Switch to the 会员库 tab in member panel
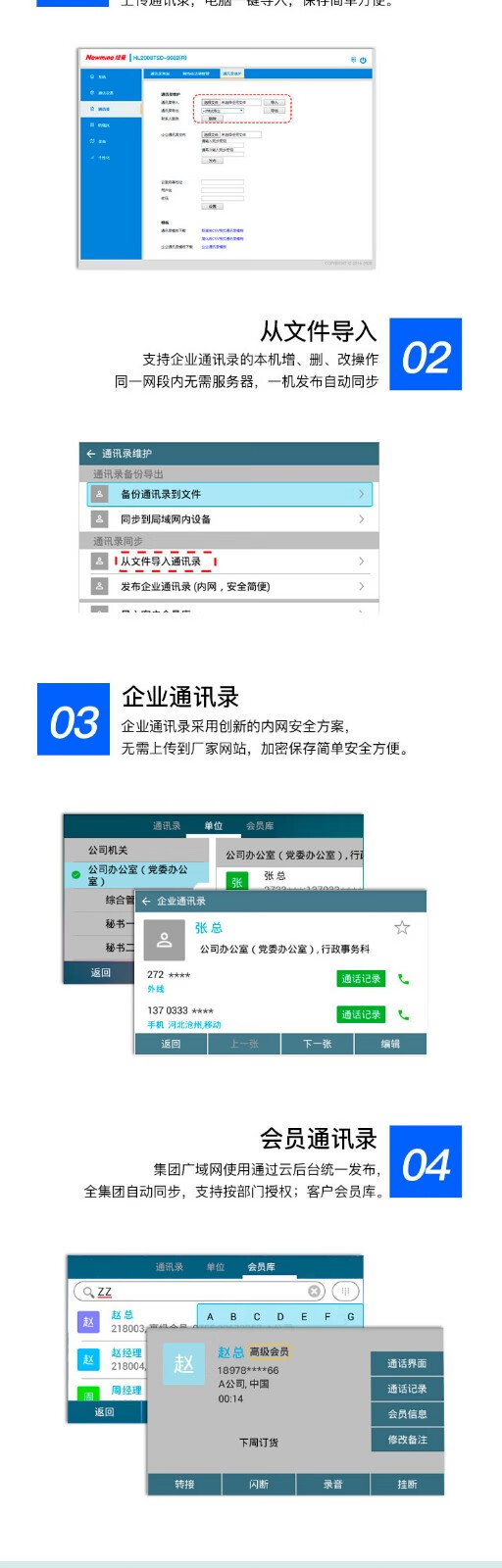Viewport: 502px width, 1568px height. pyautogui.click(x=262, y=1267)
